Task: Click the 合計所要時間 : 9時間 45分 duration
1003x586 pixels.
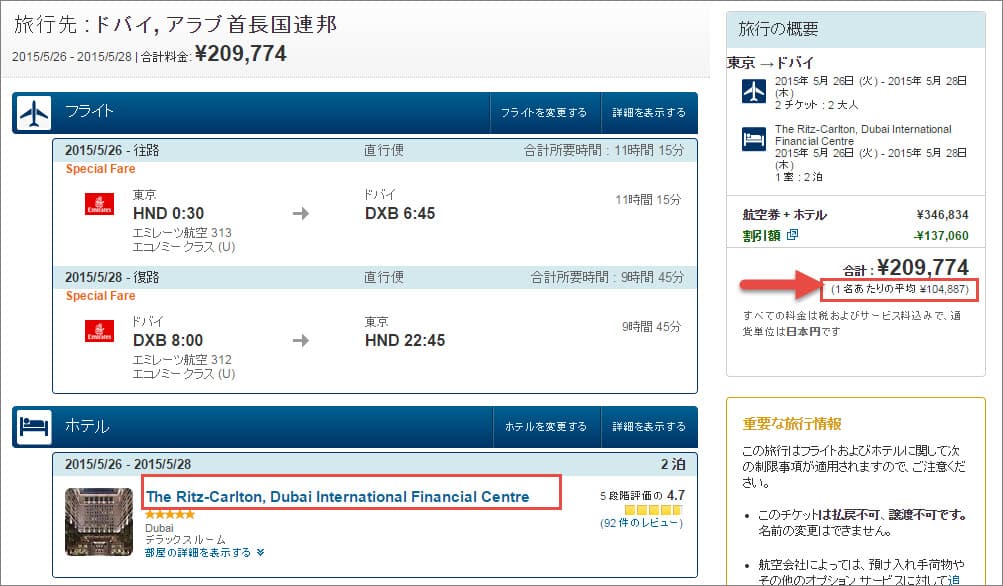Action: [x=607, y=278]
